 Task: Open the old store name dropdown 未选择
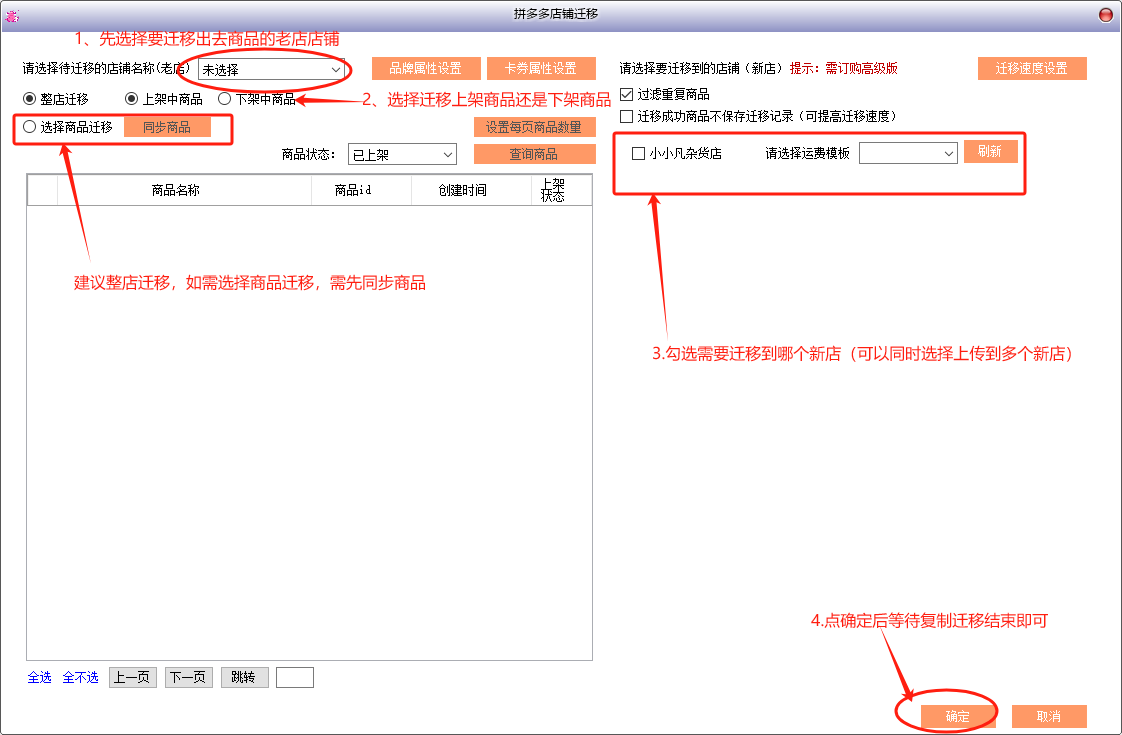point(271,69)
